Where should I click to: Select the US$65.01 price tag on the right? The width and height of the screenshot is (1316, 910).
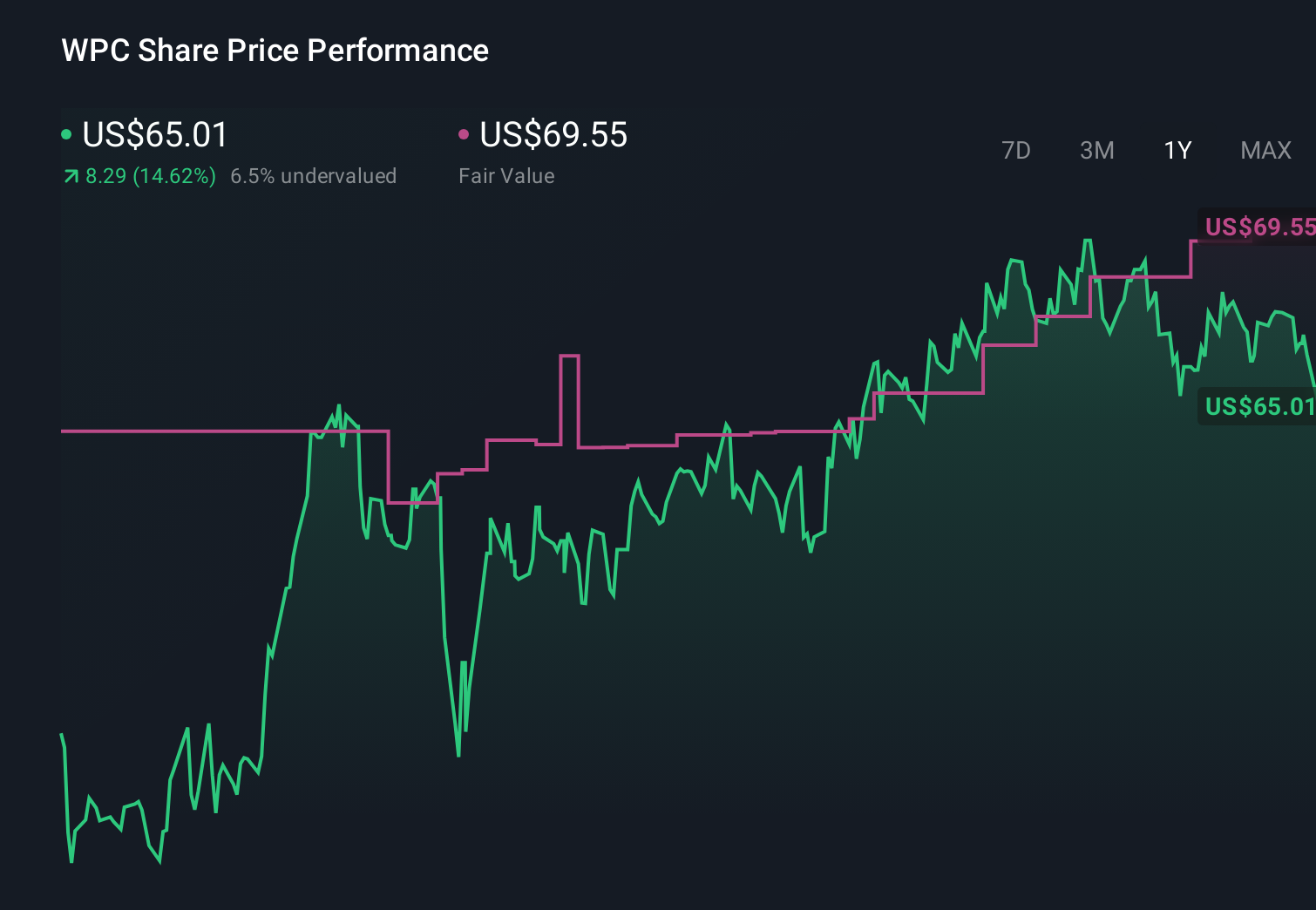pos(1258,406)
